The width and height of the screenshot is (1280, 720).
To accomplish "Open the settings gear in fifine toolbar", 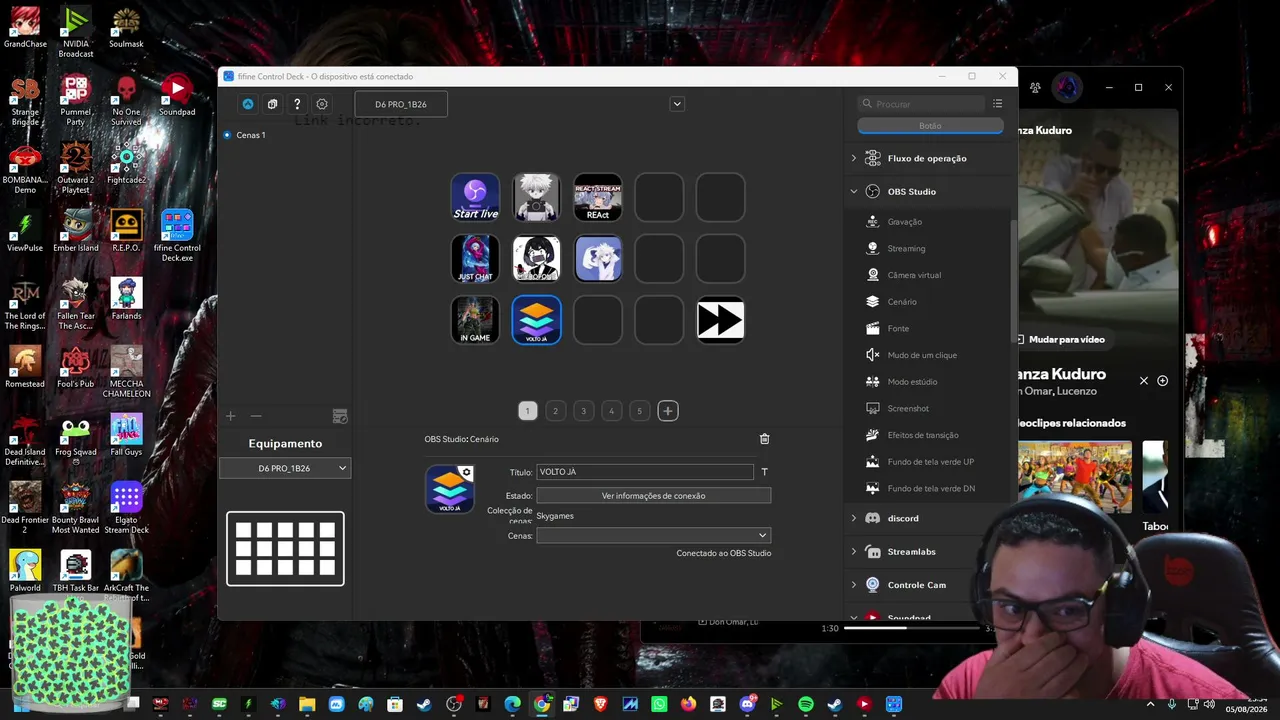I will (x=322, y=104).
